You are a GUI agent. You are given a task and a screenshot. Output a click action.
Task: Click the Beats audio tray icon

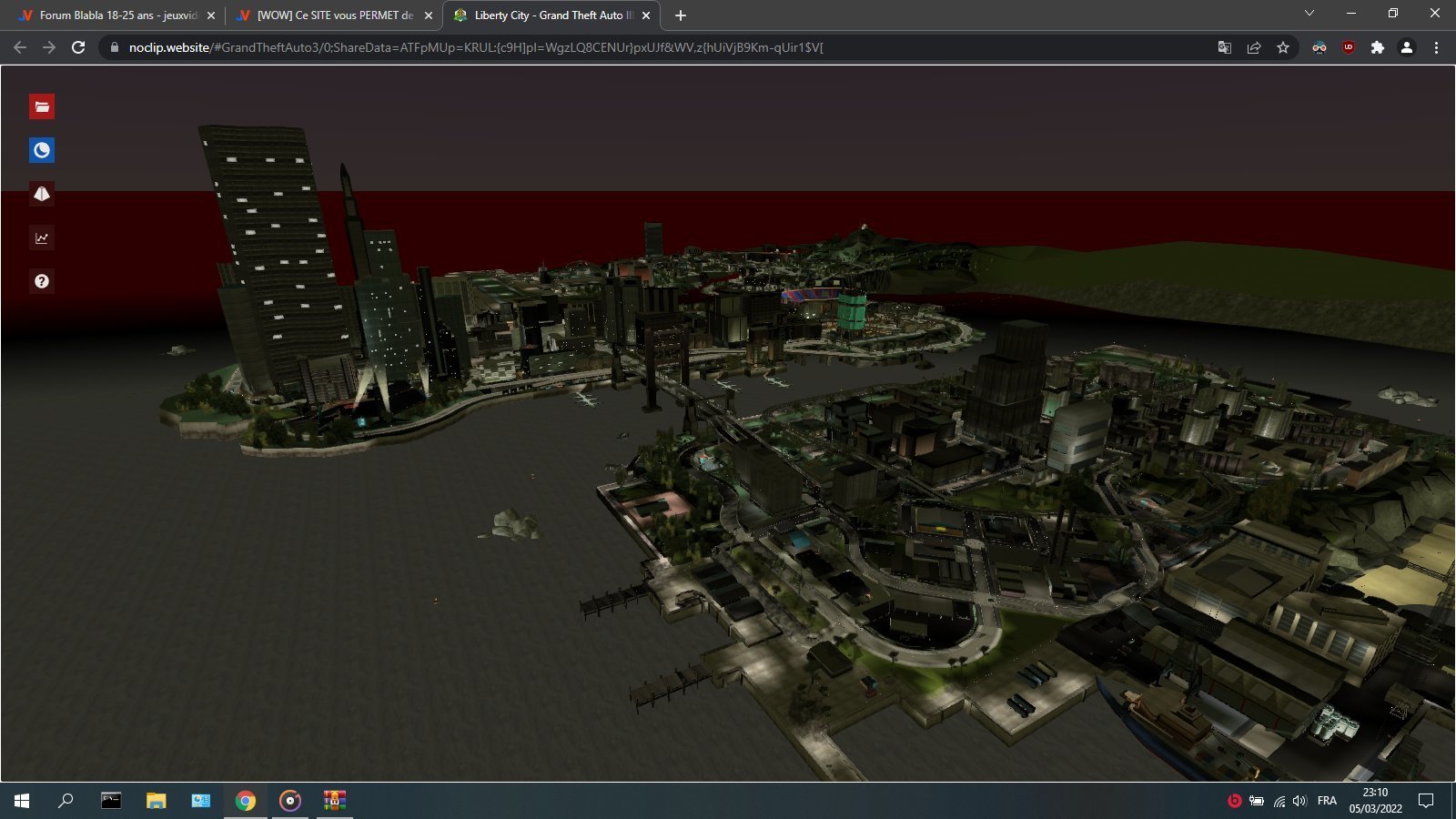1234,801
